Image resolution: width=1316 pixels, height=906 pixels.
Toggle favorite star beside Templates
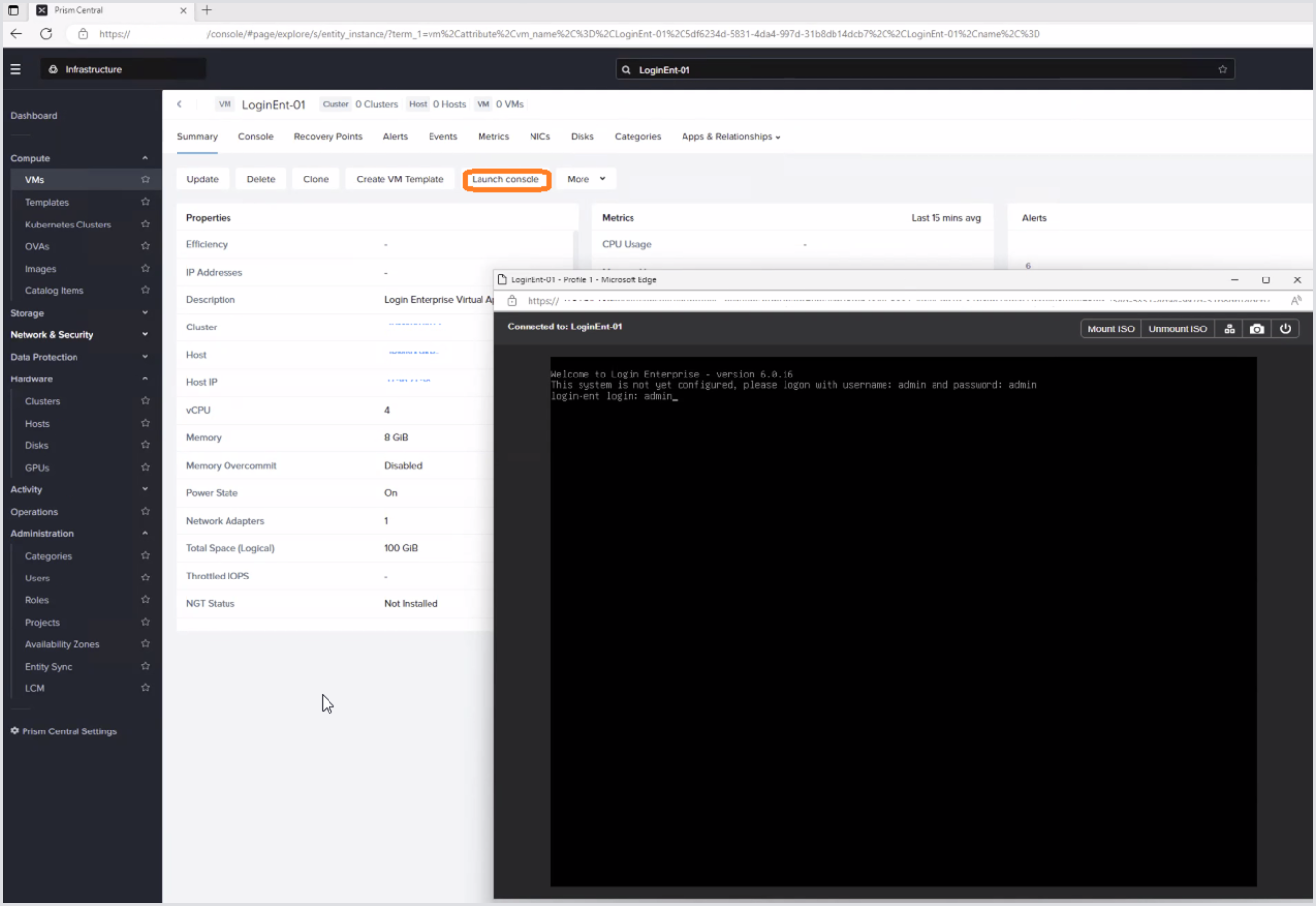(145, 202)
